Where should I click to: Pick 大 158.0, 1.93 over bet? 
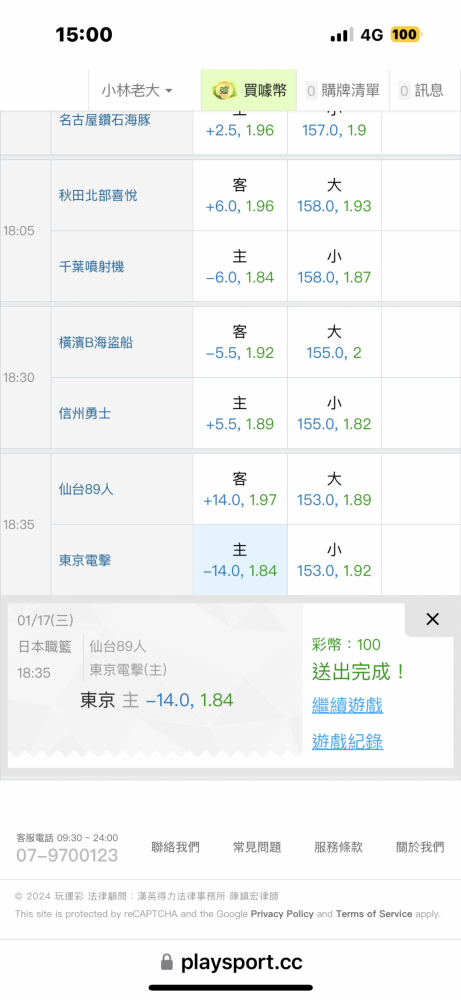point(334,195)
